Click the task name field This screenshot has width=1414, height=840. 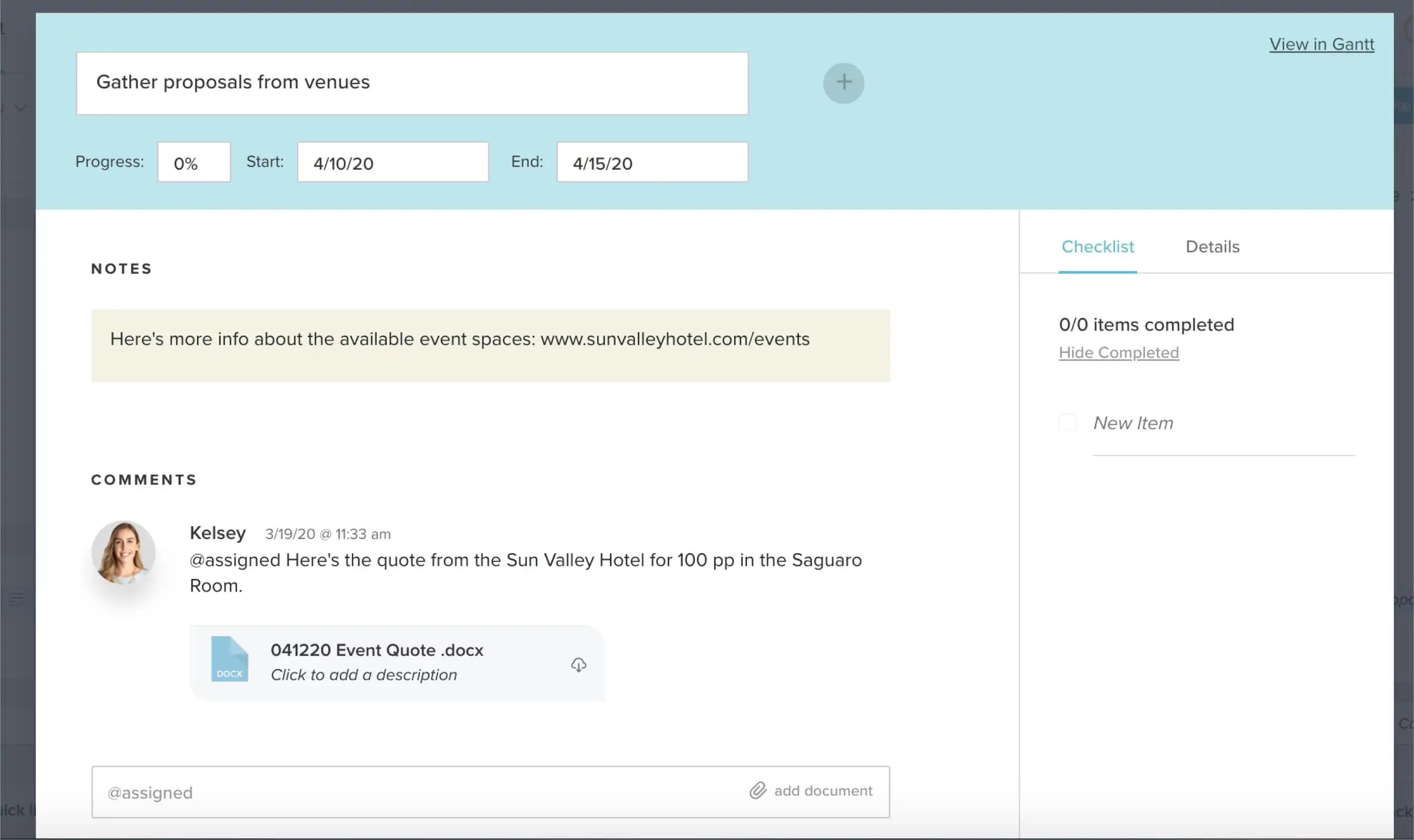(412, 83)
